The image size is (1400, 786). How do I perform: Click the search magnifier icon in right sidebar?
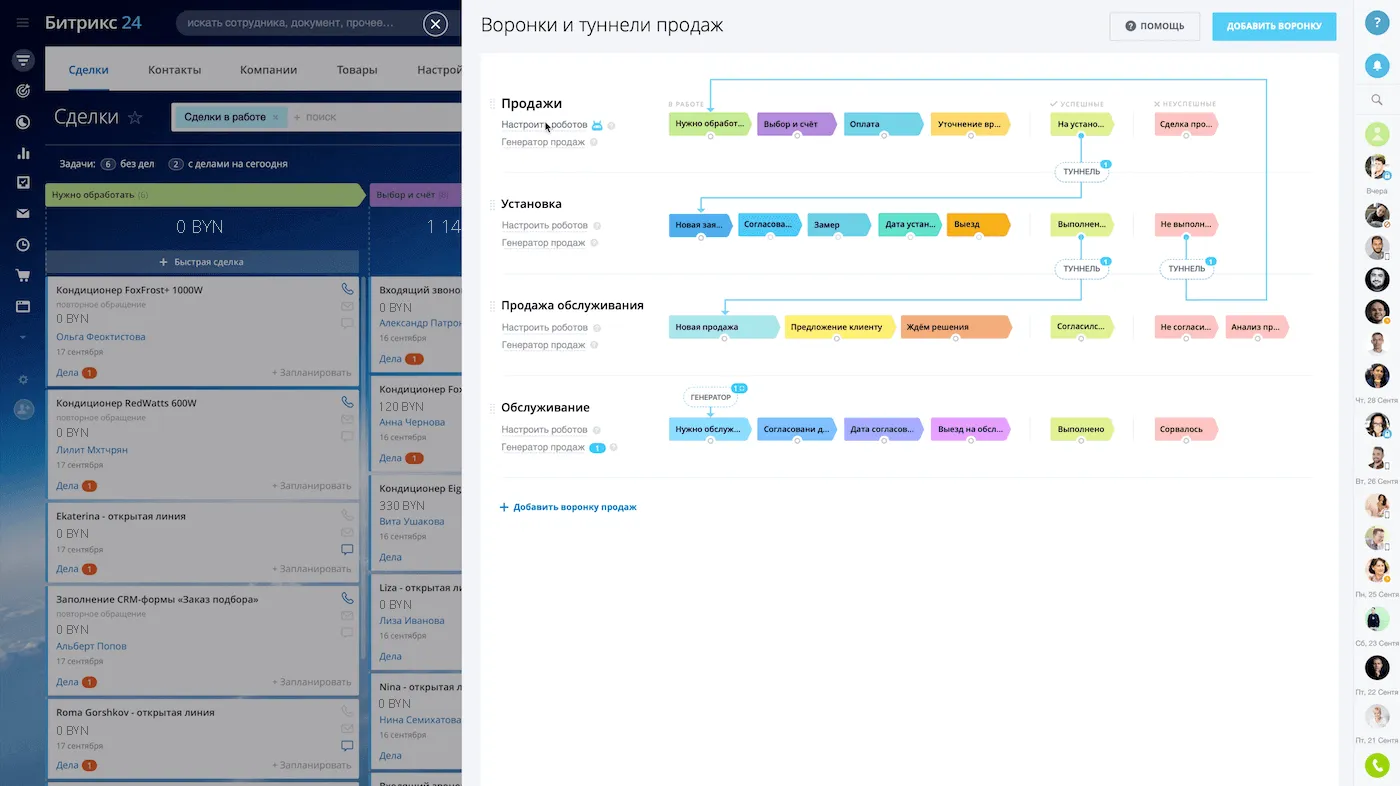coord(1377,99)
